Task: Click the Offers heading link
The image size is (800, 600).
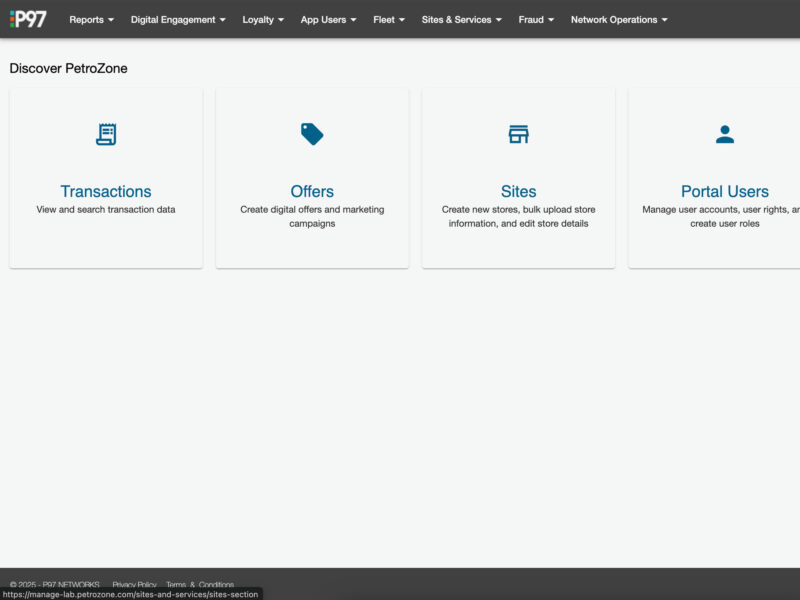Action: pyautogui.click(x=312, y=191)
